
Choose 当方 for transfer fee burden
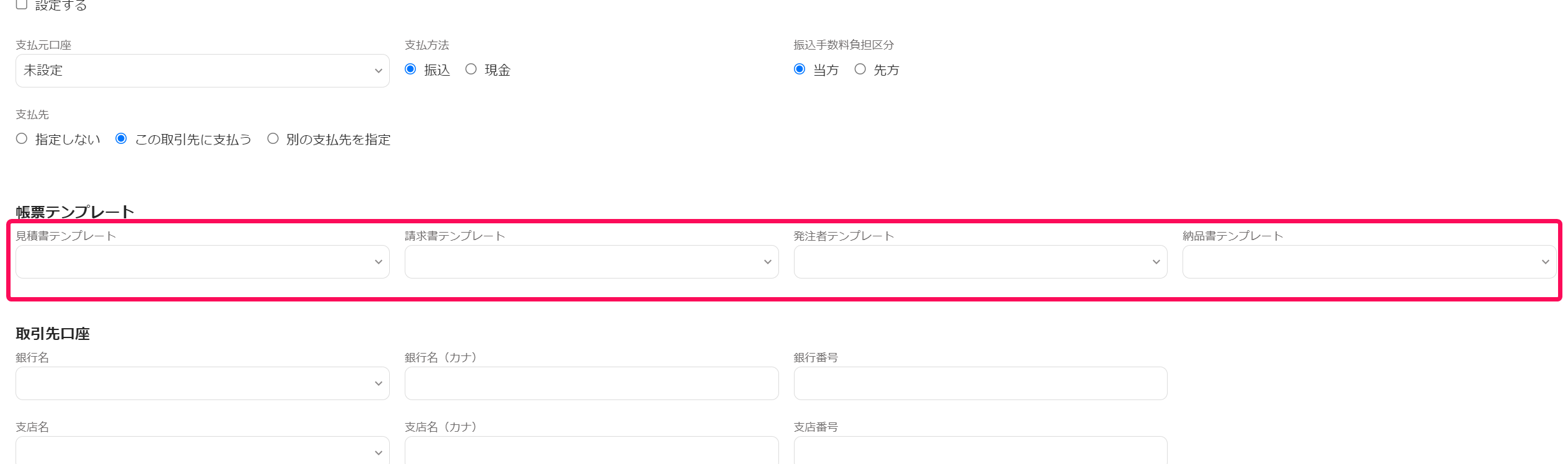(x=800, y=69)
